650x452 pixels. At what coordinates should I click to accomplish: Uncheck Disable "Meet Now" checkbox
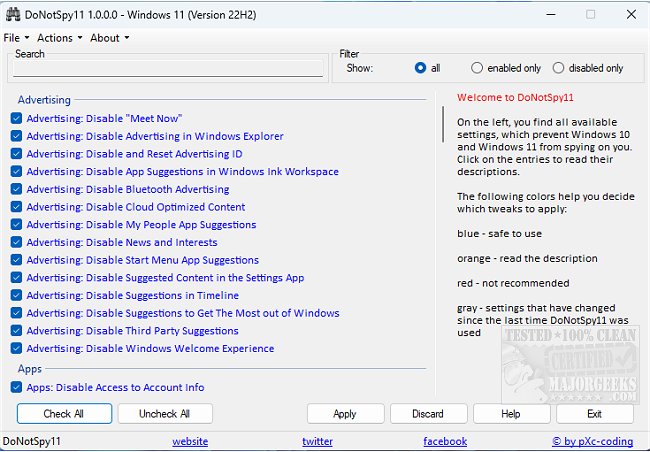tap(17, 119)
